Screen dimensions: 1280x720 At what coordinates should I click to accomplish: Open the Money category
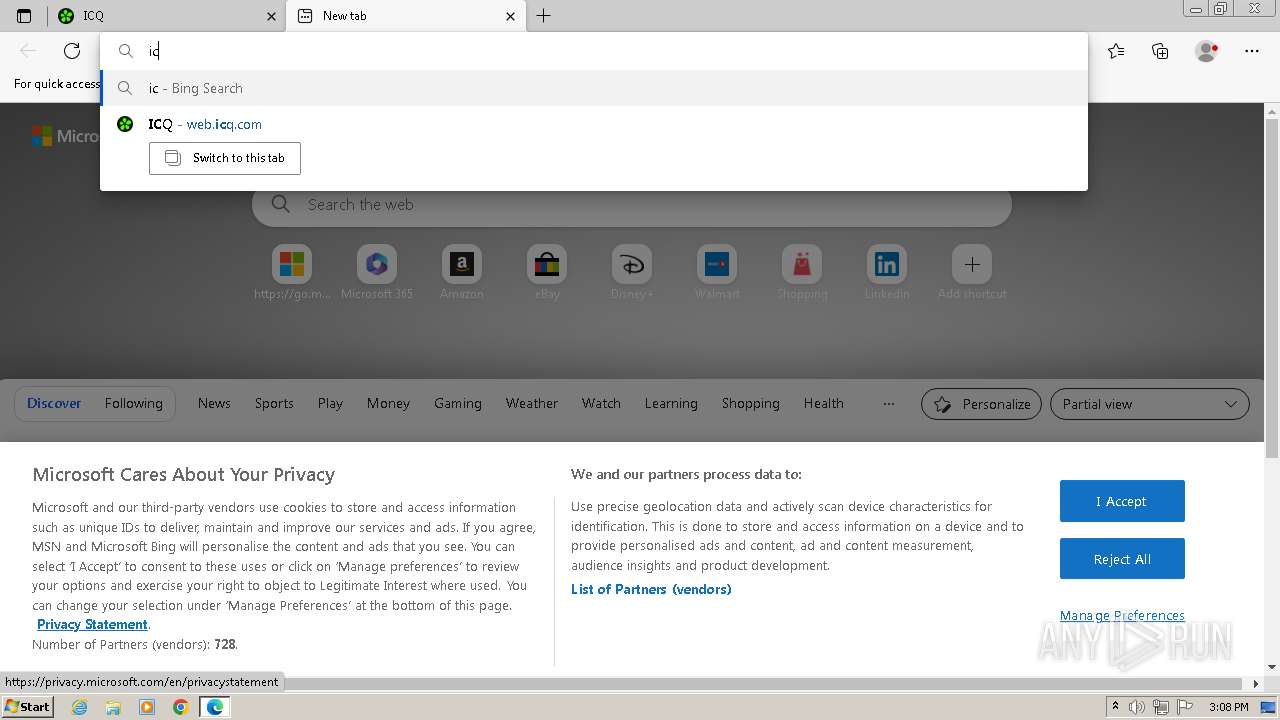(388, 403)
